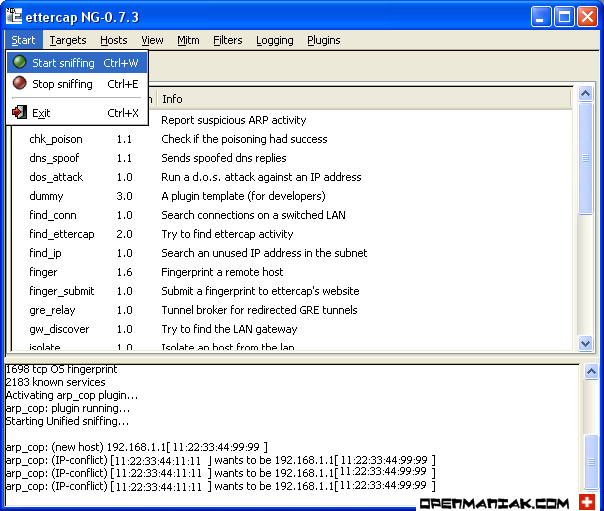Open the Start menu

(23, 40)
